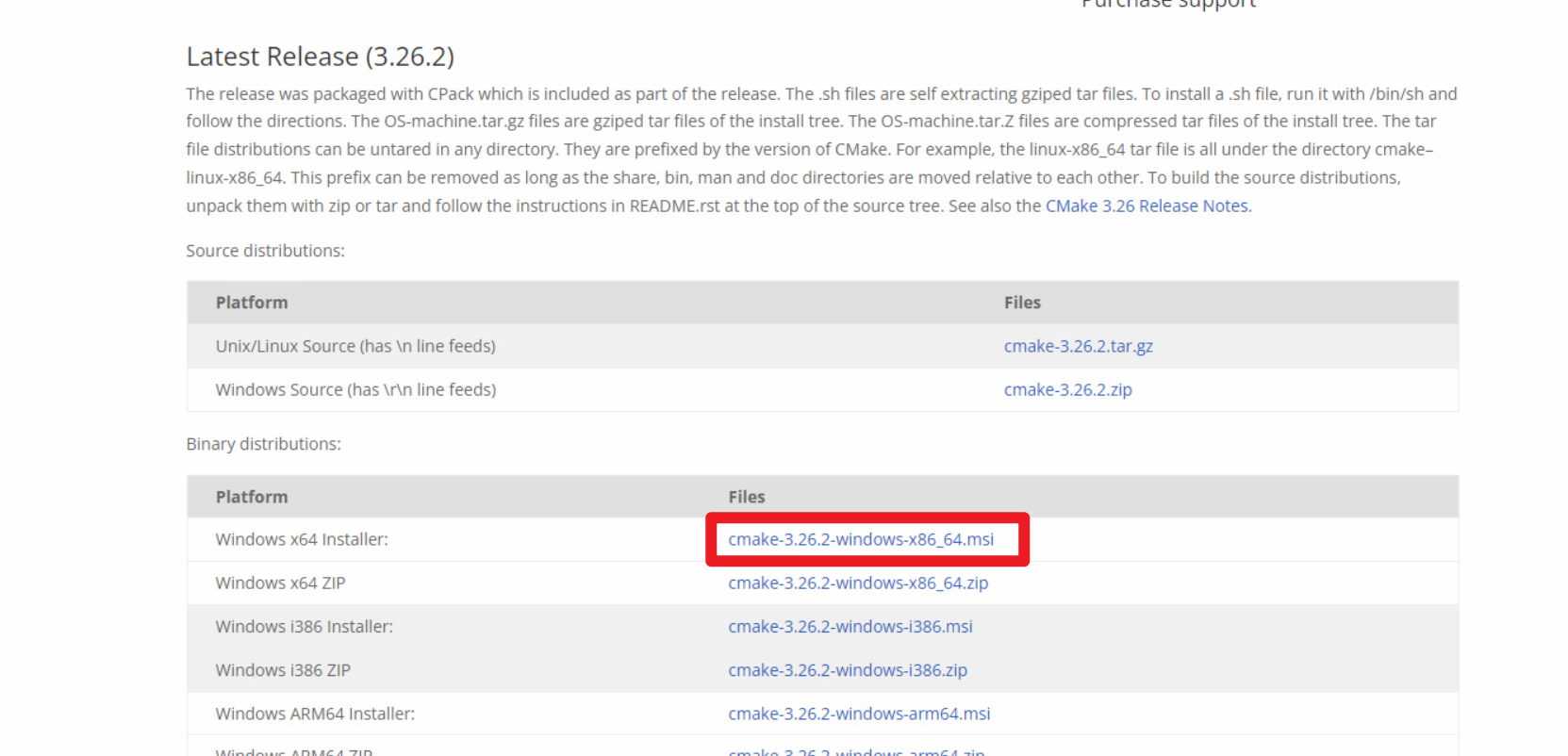Click 'Platform' header in source distributions table
Image resolution: width=1568 pixels, height=756 pixels.
[x=252, y=303]
